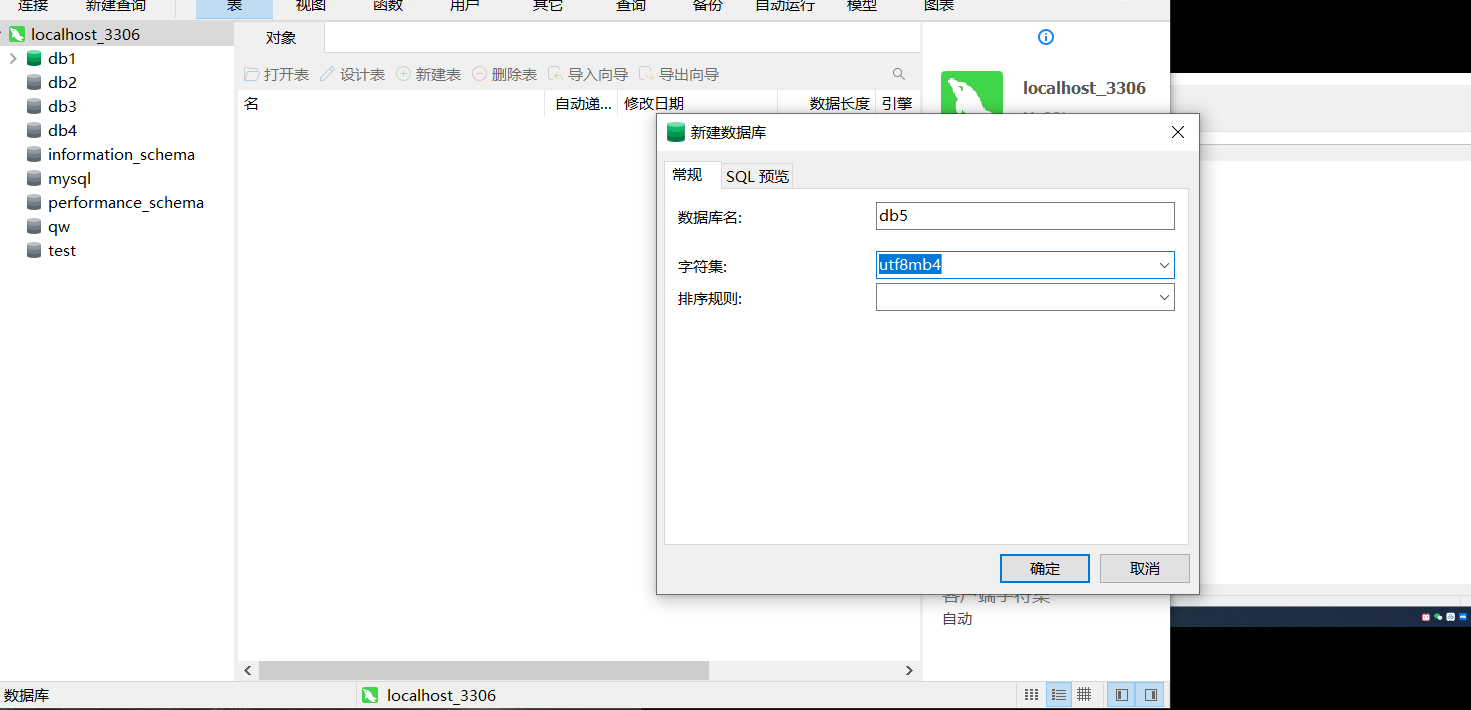Click the localhost_3306 title in the info panel
The height and width of the screenshot is (710, 1471).
click(x=1084, y=88)
